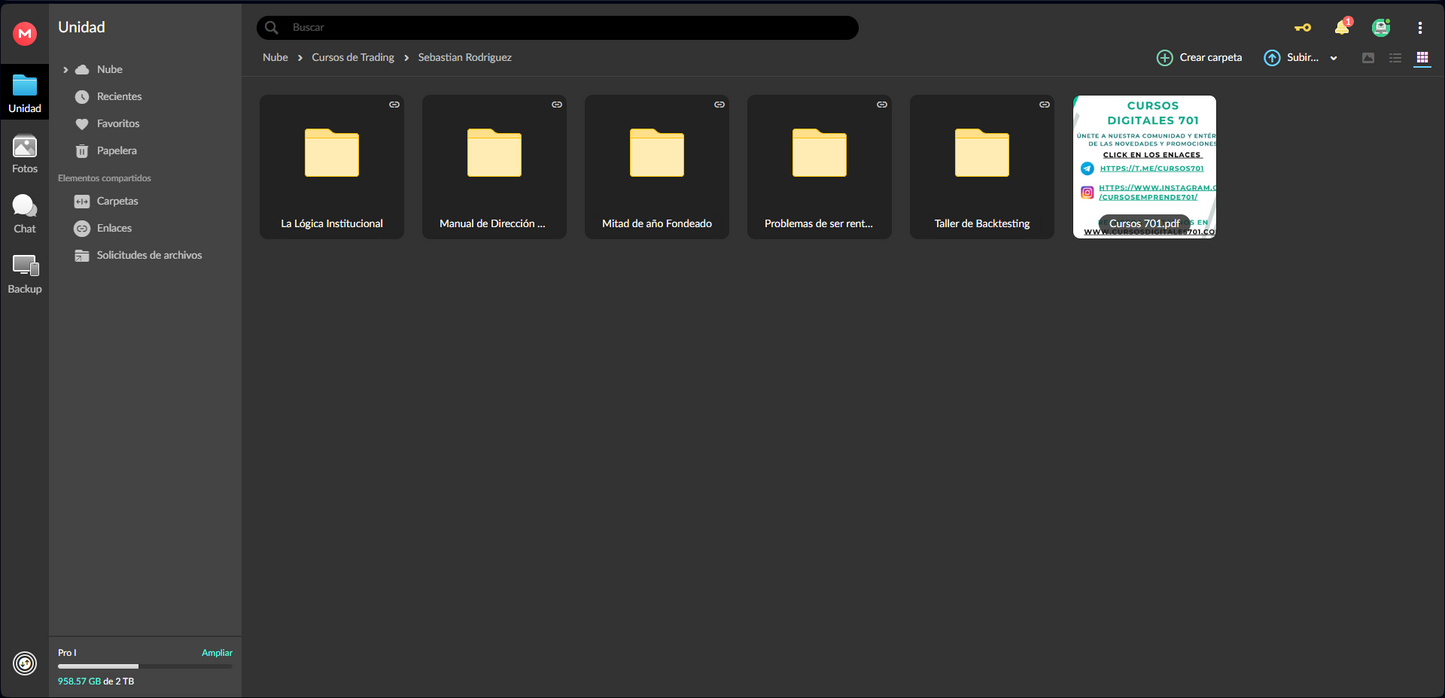Click the storage usage progress bar
The width and height of the screenshot is (1445, 698).
145,666
